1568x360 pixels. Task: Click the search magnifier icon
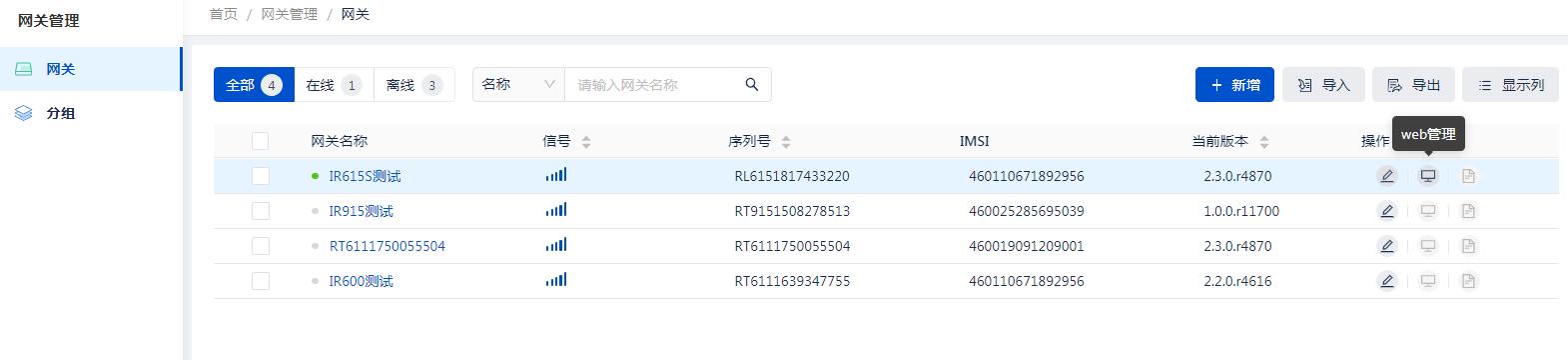[x=752, y=85]
